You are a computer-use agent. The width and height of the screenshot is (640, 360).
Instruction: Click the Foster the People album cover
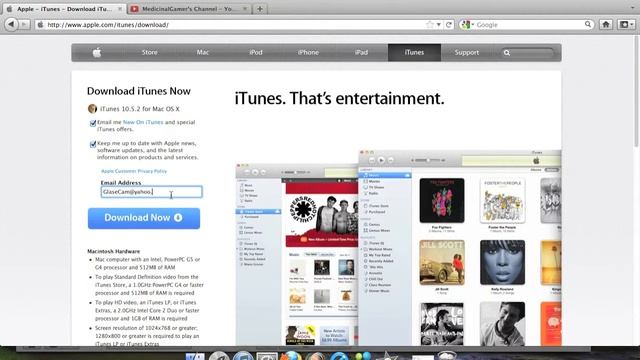[502, 200]
